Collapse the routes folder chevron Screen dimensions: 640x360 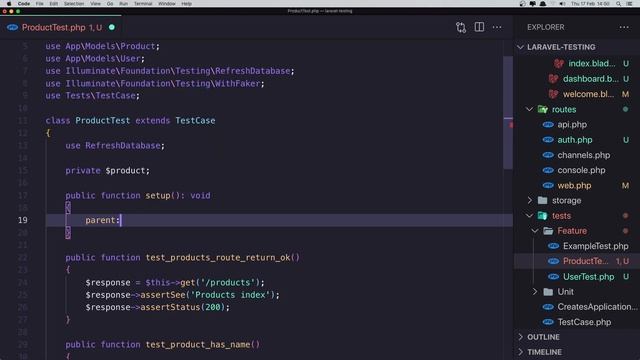click(x=529, y=109)
